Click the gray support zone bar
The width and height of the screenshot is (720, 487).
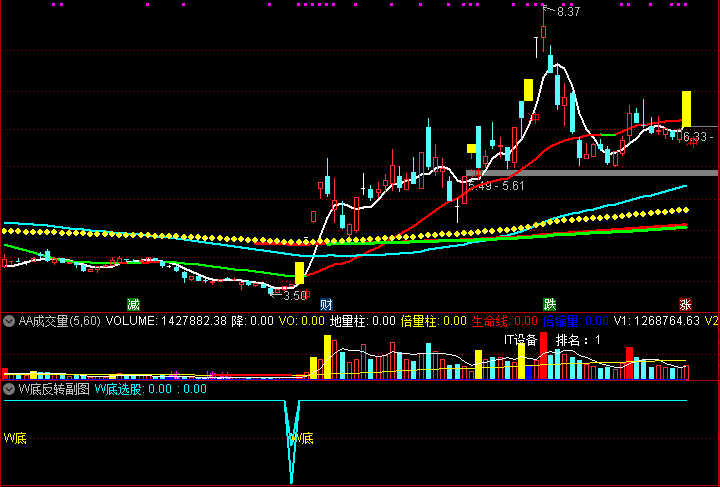coord(592,173)
